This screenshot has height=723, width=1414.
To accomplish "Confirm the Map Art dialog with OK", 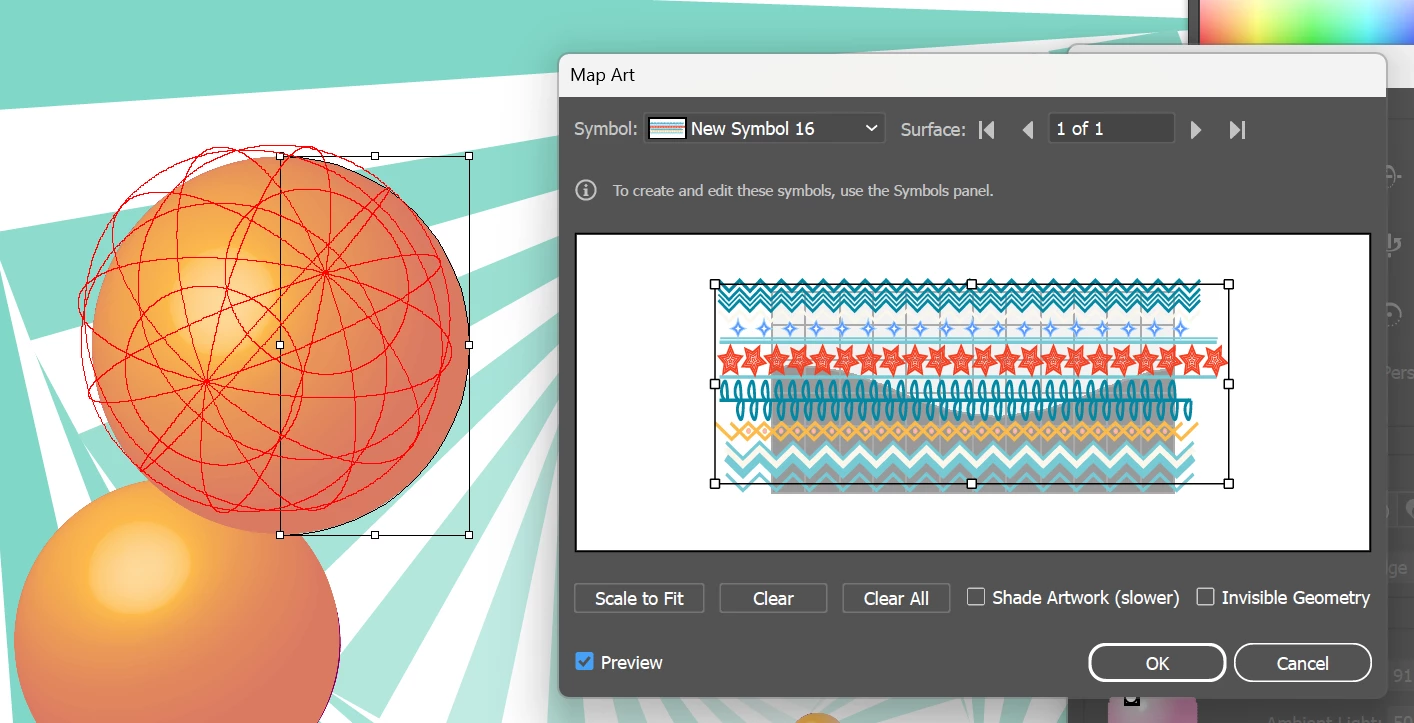I will (x=1157, y=662).
